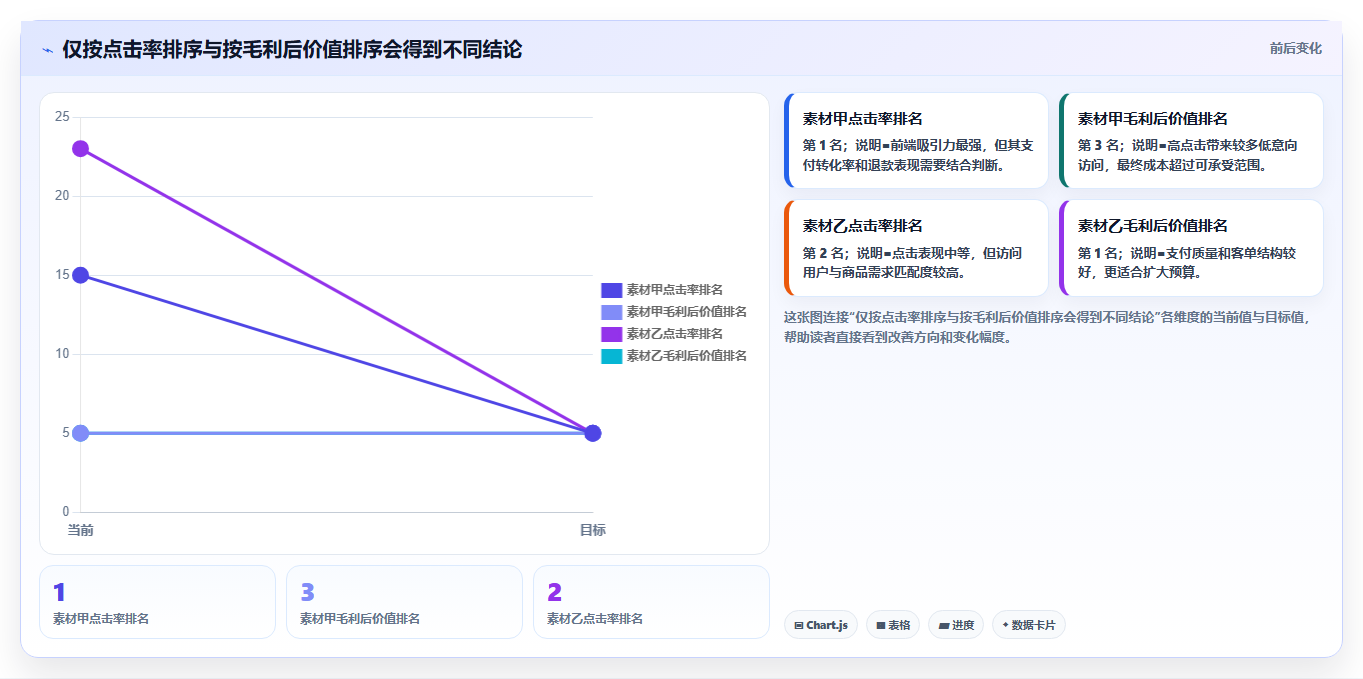Image resolution: width=1363 pixels, height=679 pixels.
Task: Click description text starting 第 1 名；说明=支付质量
Action: 1187,263
